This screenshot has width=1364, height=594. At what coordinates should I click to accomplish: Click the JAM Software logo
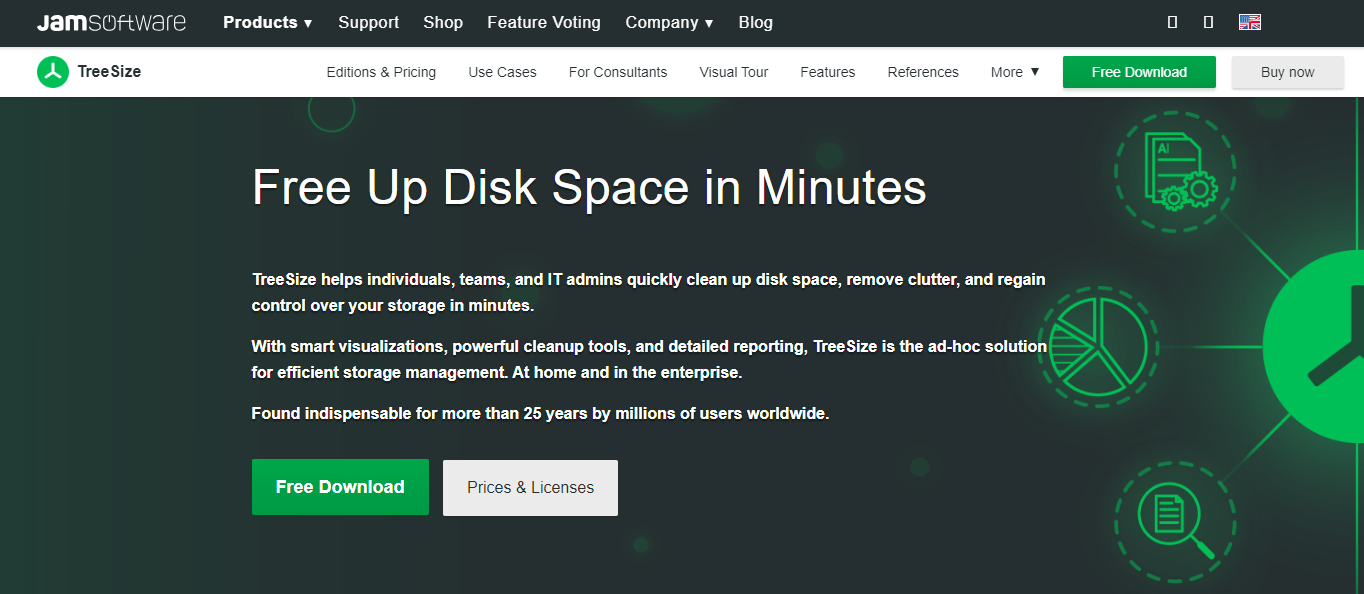point(111,22)
